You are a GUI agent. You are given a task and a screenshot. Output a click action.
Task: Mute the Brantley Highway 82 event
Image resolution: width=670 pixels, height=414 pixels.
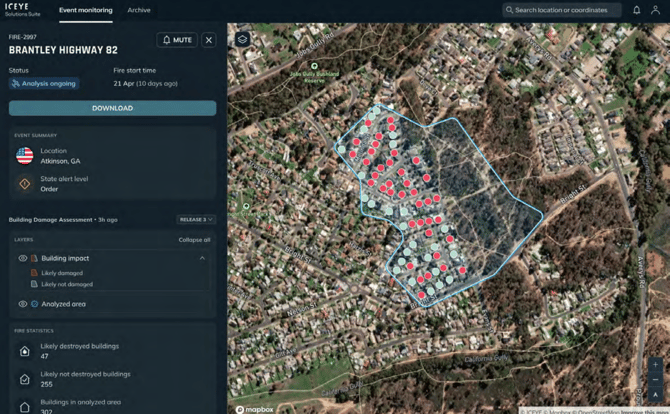(x=177, y=40)
